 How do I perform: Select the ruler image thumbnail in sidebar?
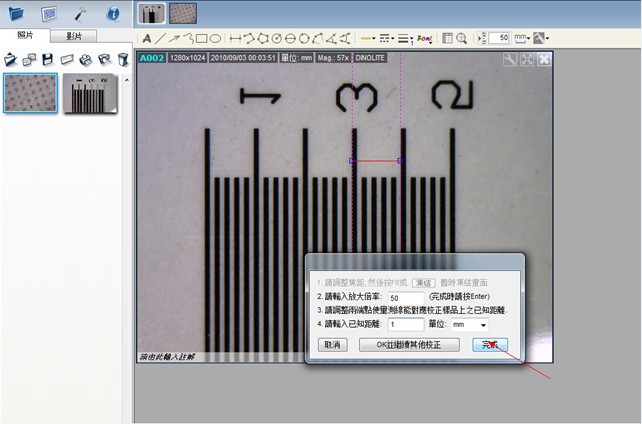90,93
